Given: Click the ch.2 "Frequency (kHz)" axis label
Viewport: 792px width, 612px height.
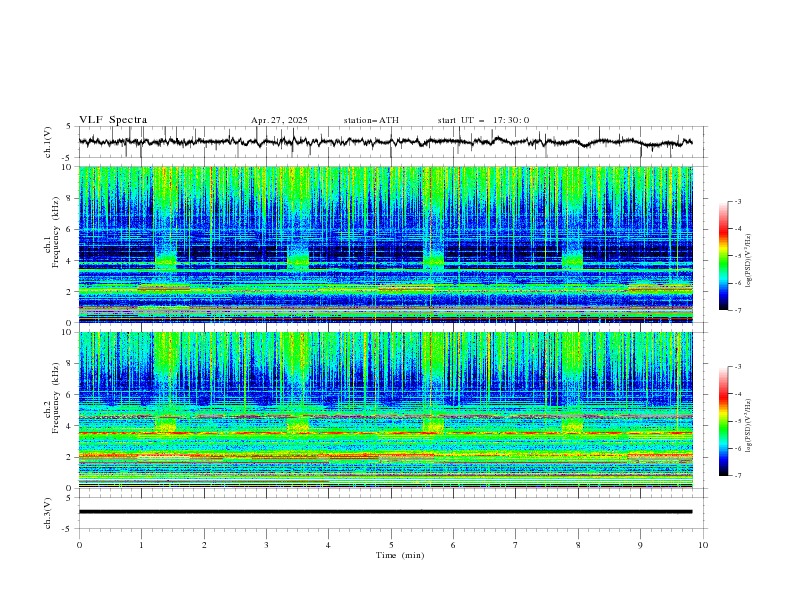Looking at the screenshot, I should 55,398.
